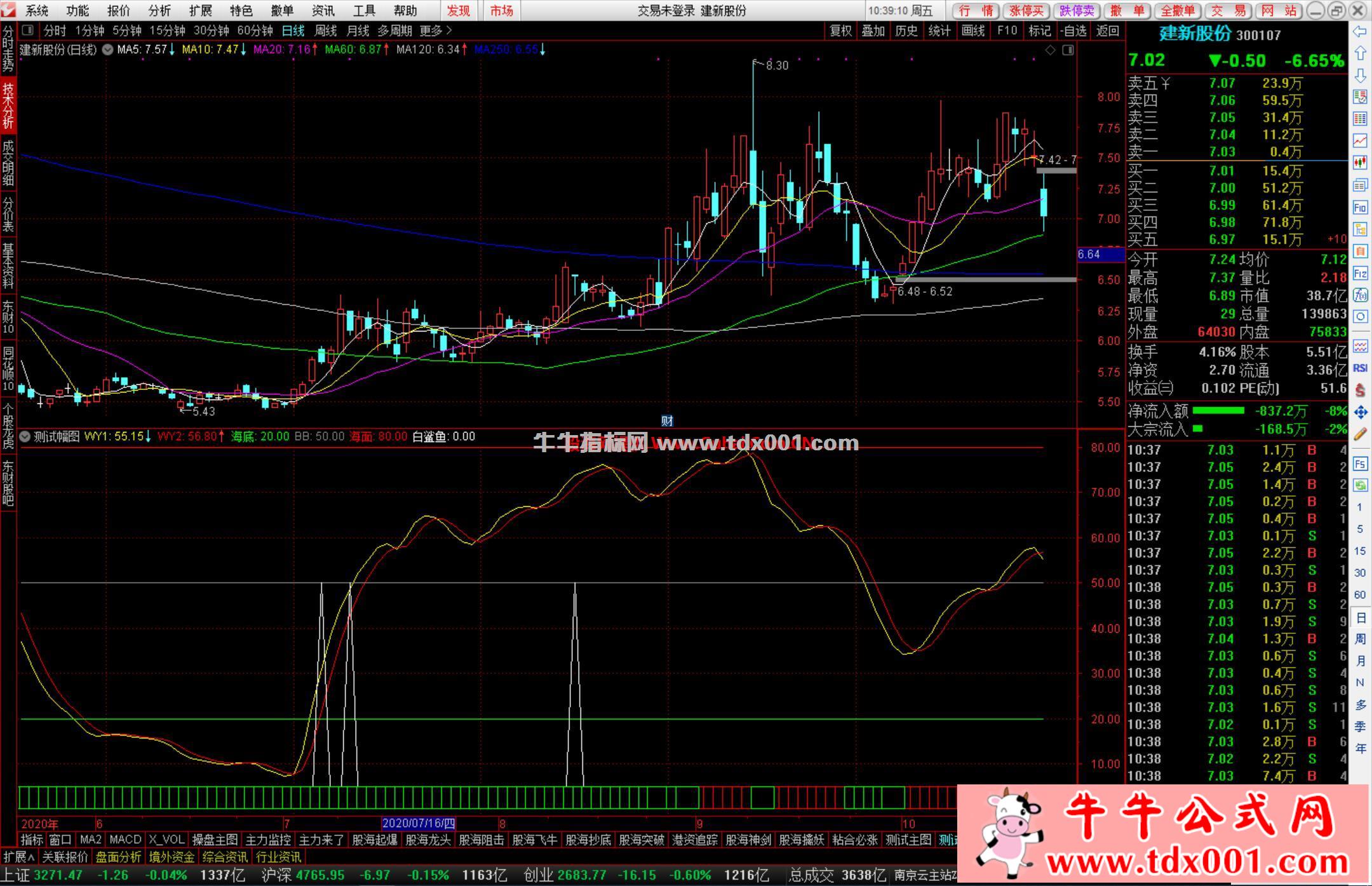Click the 发现 button in the top bar

[x=459, y=11]
